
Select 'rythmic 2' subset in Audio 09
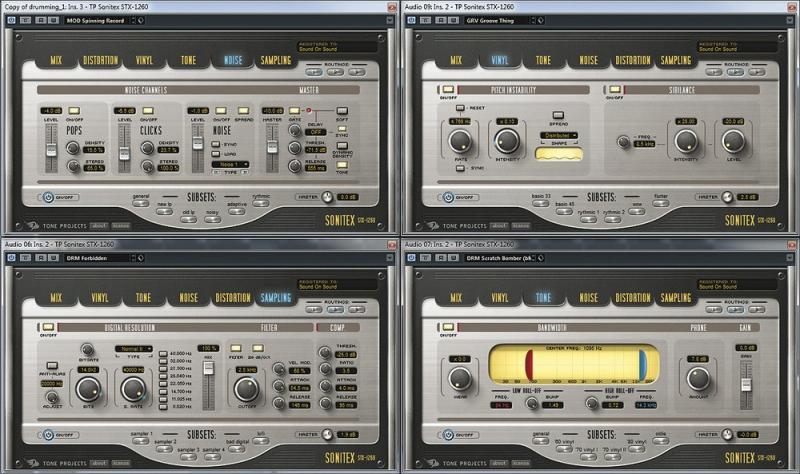pos(612,219)
